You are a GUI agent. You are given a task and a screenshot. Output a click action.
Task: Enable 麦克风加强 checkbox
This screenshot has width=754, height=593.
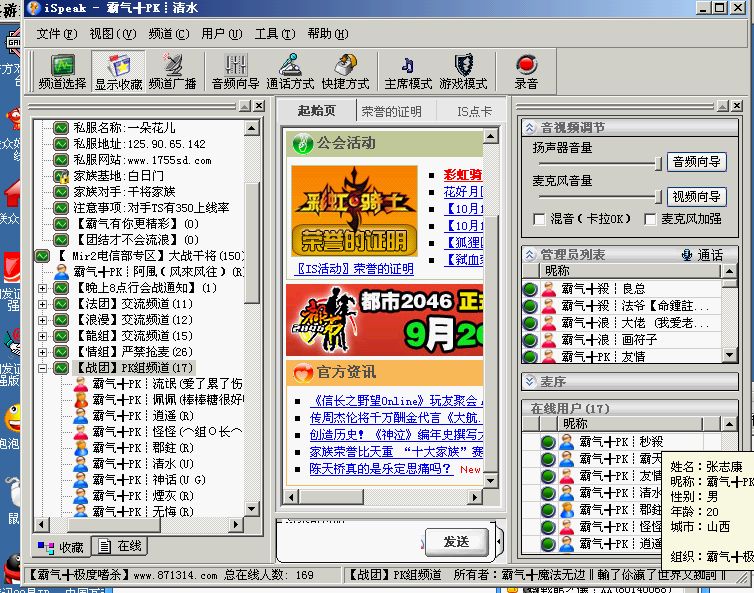click(x=650, y=219)
